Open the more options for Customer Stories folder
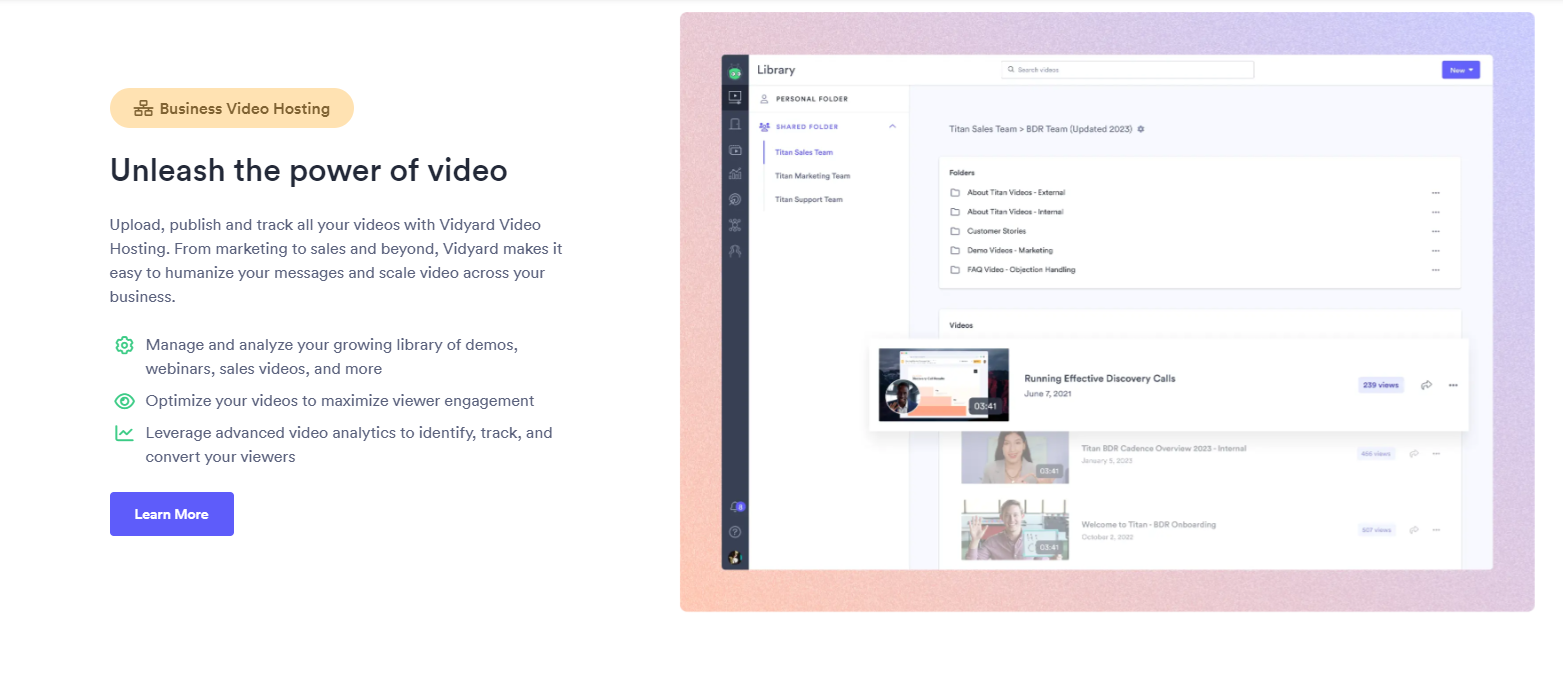This screenshot has height=673, width=1563. point(1436,231)
